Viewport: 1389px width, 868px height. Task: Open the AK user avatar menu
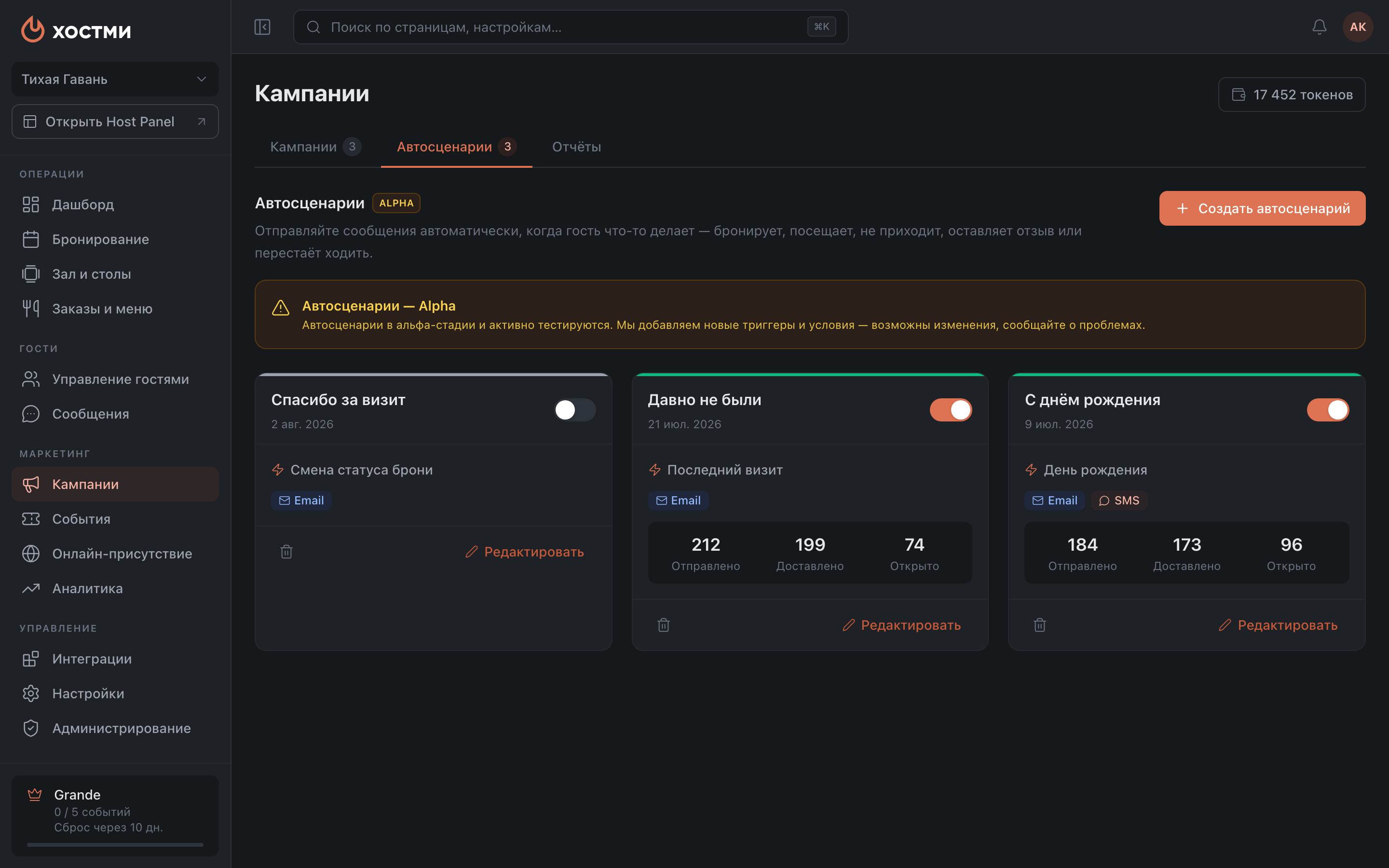pos(1358,27)
